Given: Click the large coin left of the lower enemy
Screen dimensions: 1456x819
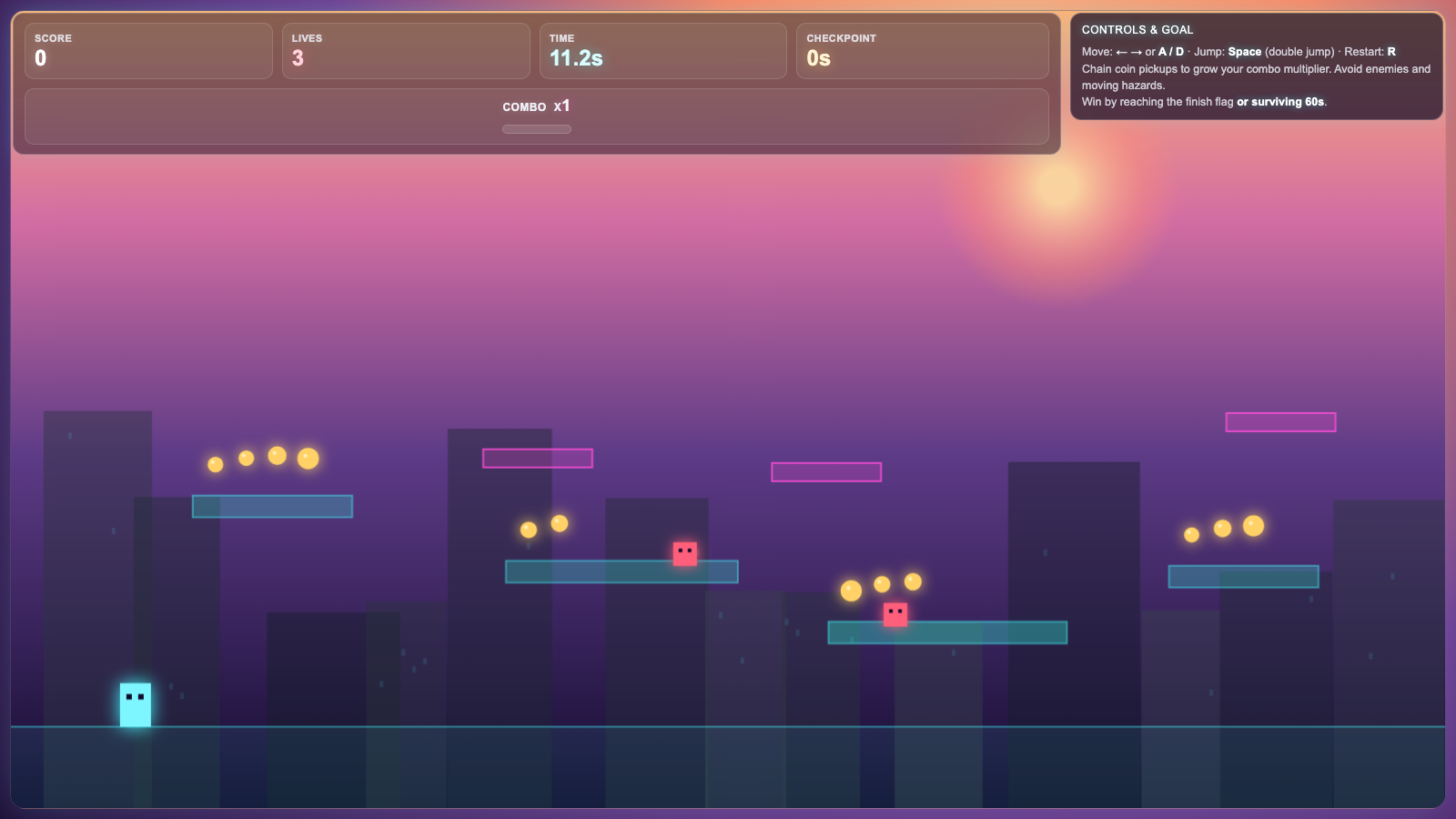Looking at the screenshot, I should click(x=851, y=591).
